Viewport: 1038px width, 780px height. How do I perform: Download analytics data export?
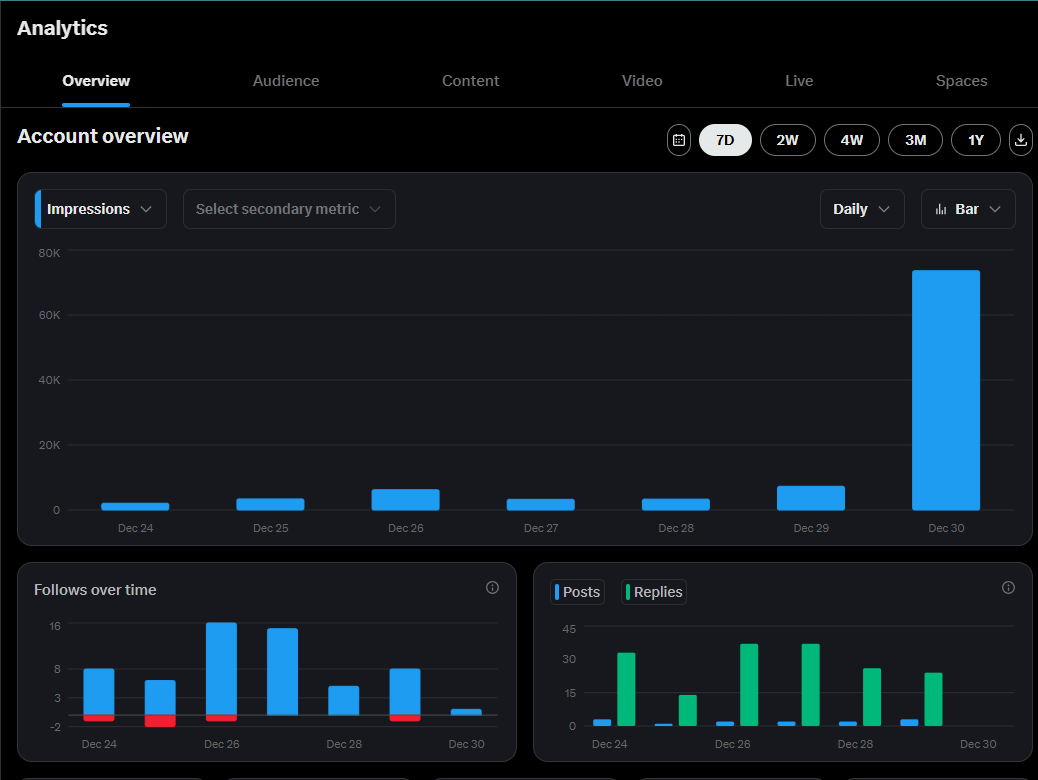1020,140
